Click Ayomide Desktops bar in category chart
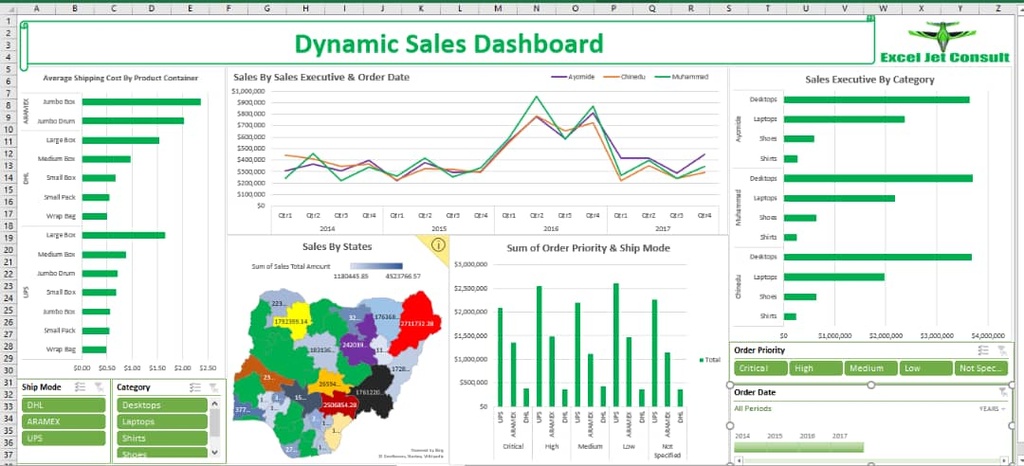 pos(876,99)
